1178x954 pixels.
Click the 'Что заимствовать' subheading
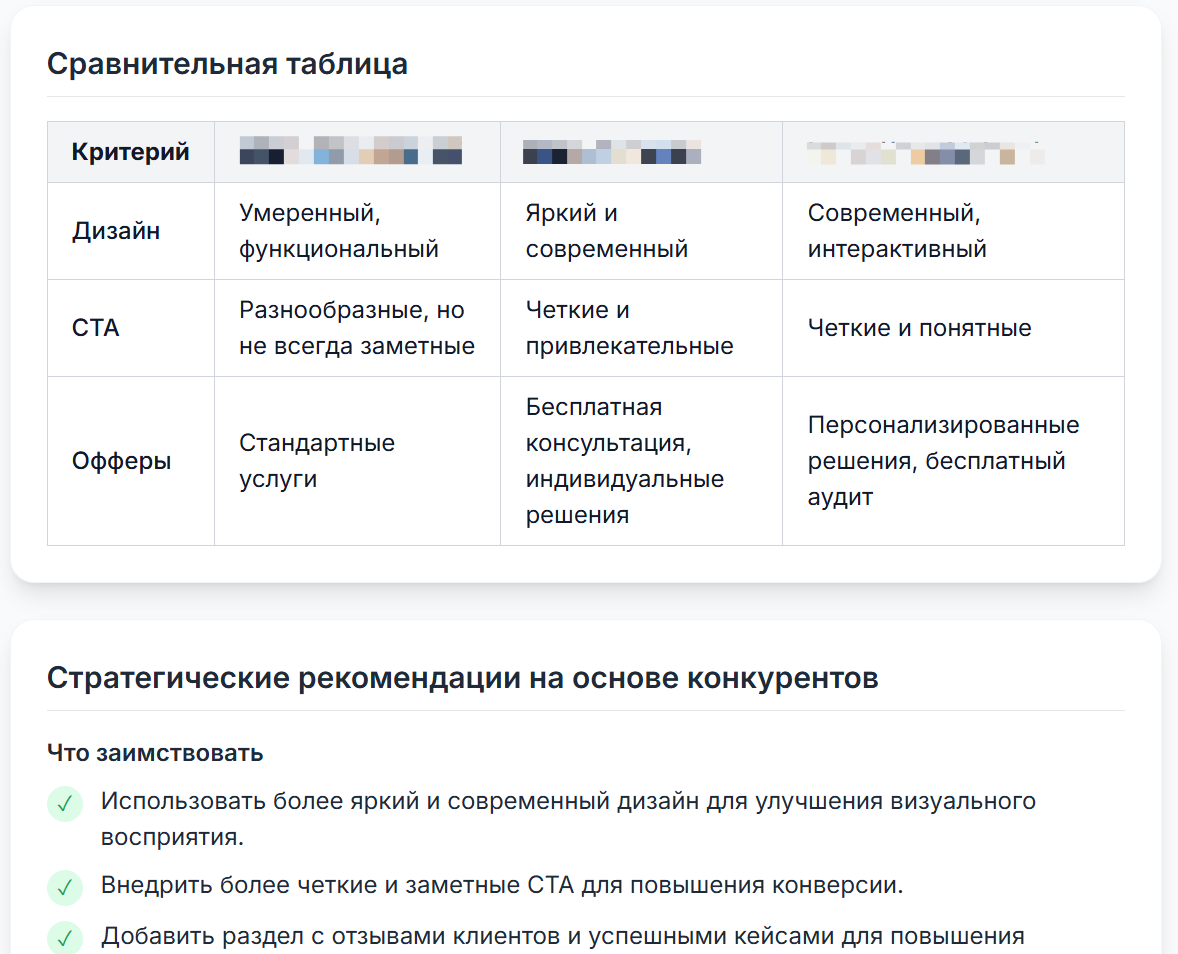[155, 752]
